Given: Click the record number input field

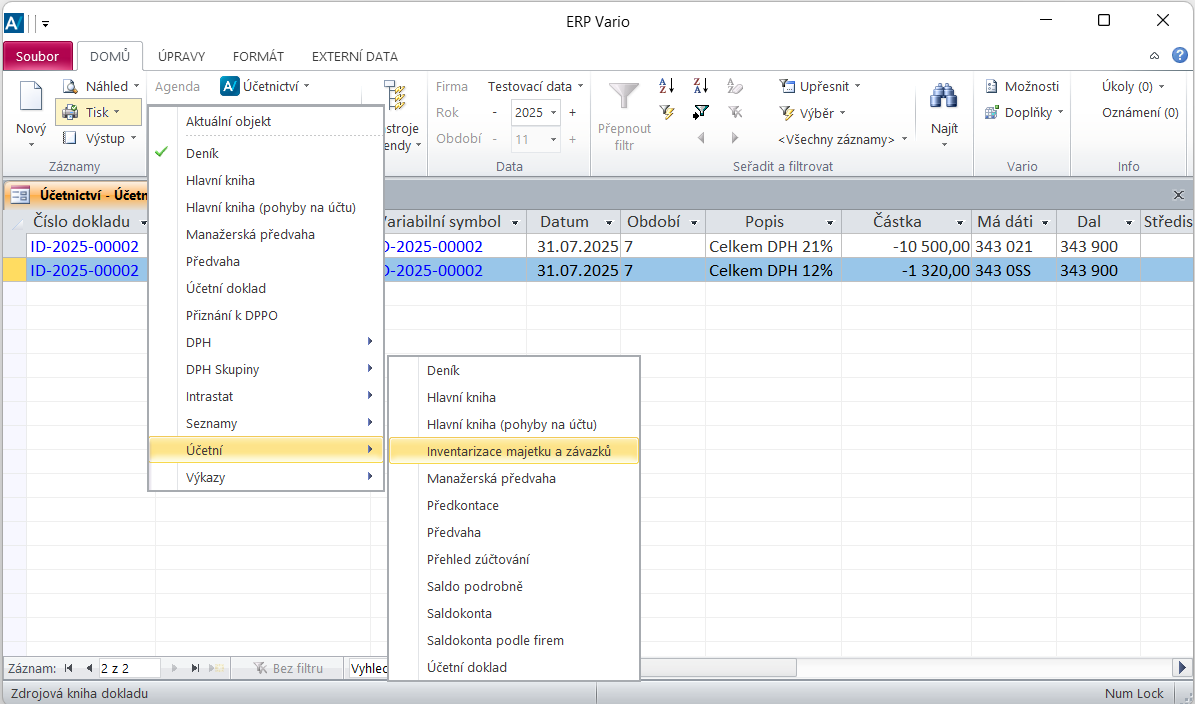Looking at the screenshot, I should coord(127,668).
